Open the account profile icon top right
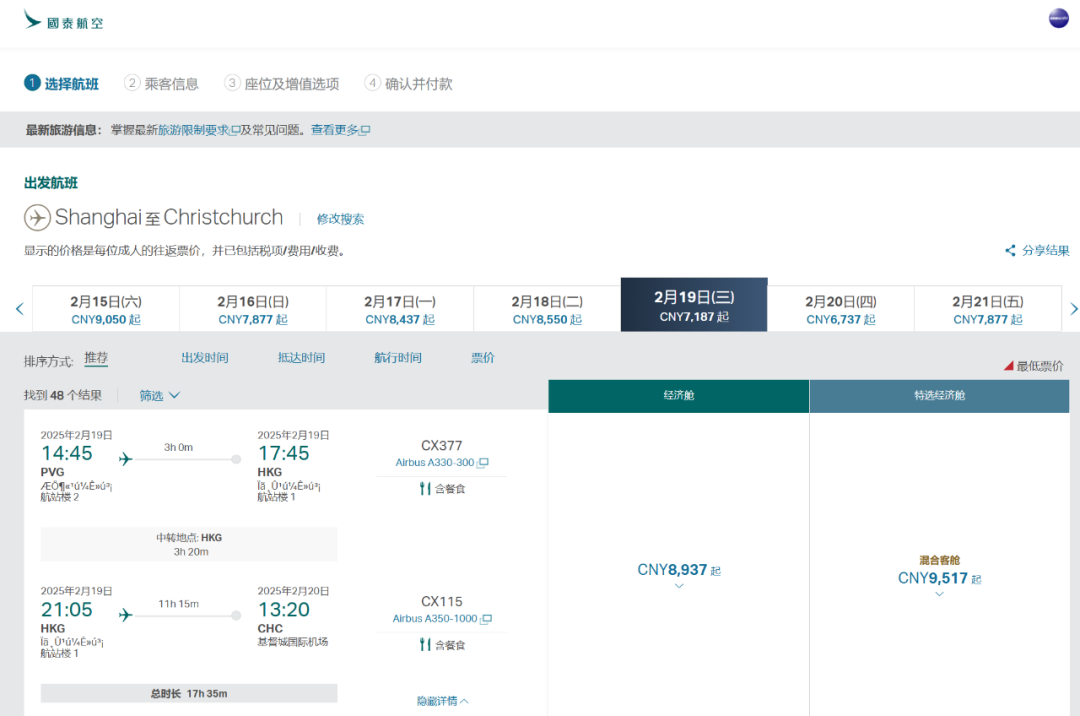 coord(1058,17)
